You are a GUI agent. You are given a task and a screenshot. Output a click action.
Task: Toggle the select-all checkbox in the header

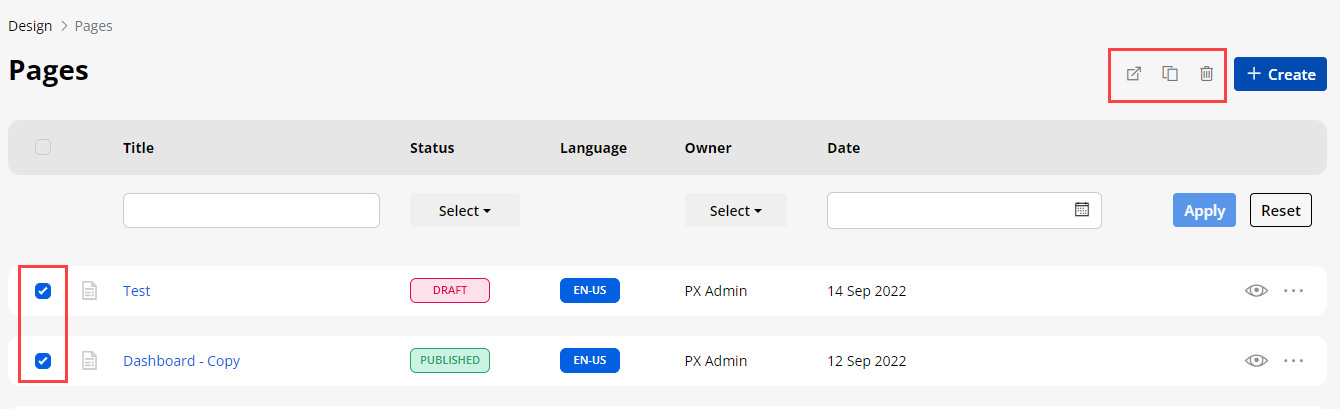(x=43, y=147)
